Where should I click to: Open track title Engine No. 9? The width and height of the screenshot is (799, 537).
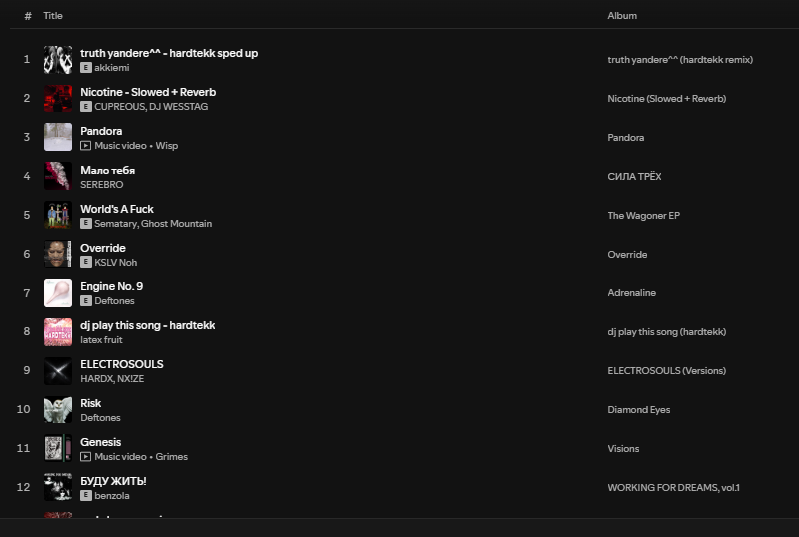(x=111, y=286)
